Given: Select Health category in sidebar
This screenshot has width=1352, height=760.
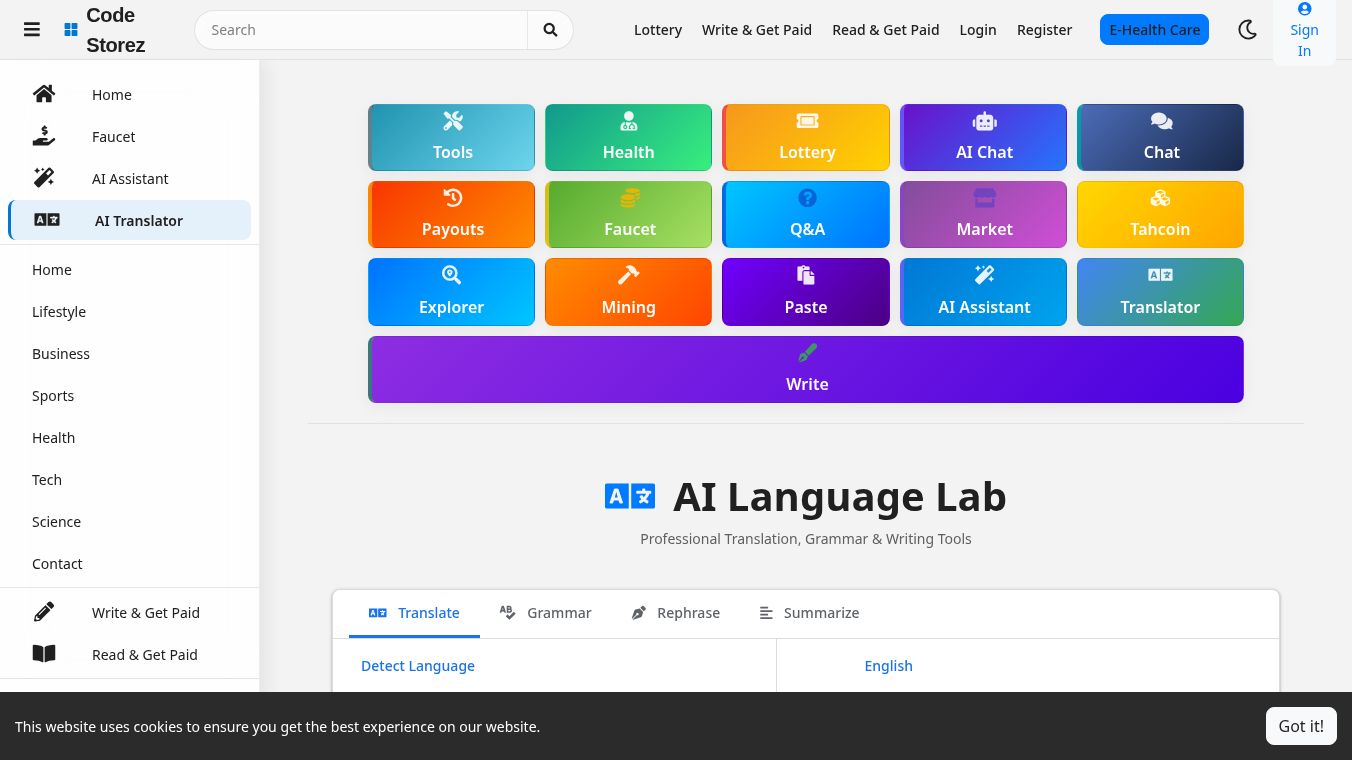Looking at the screenshot, I should coord(53,438).
